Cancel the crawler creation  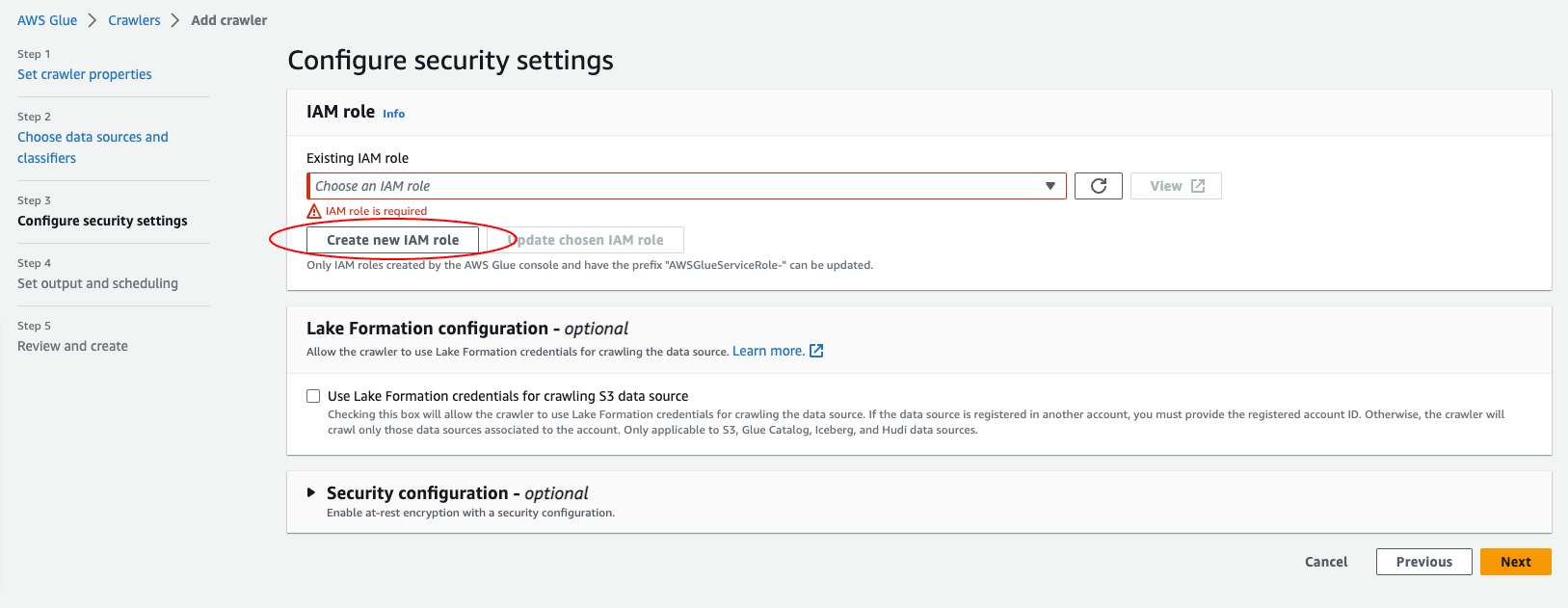coord(1326,562)
